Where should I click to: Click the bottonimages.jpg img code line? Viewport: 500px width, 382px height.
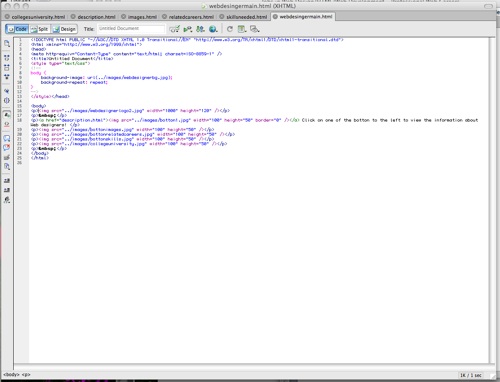(122, 129)
